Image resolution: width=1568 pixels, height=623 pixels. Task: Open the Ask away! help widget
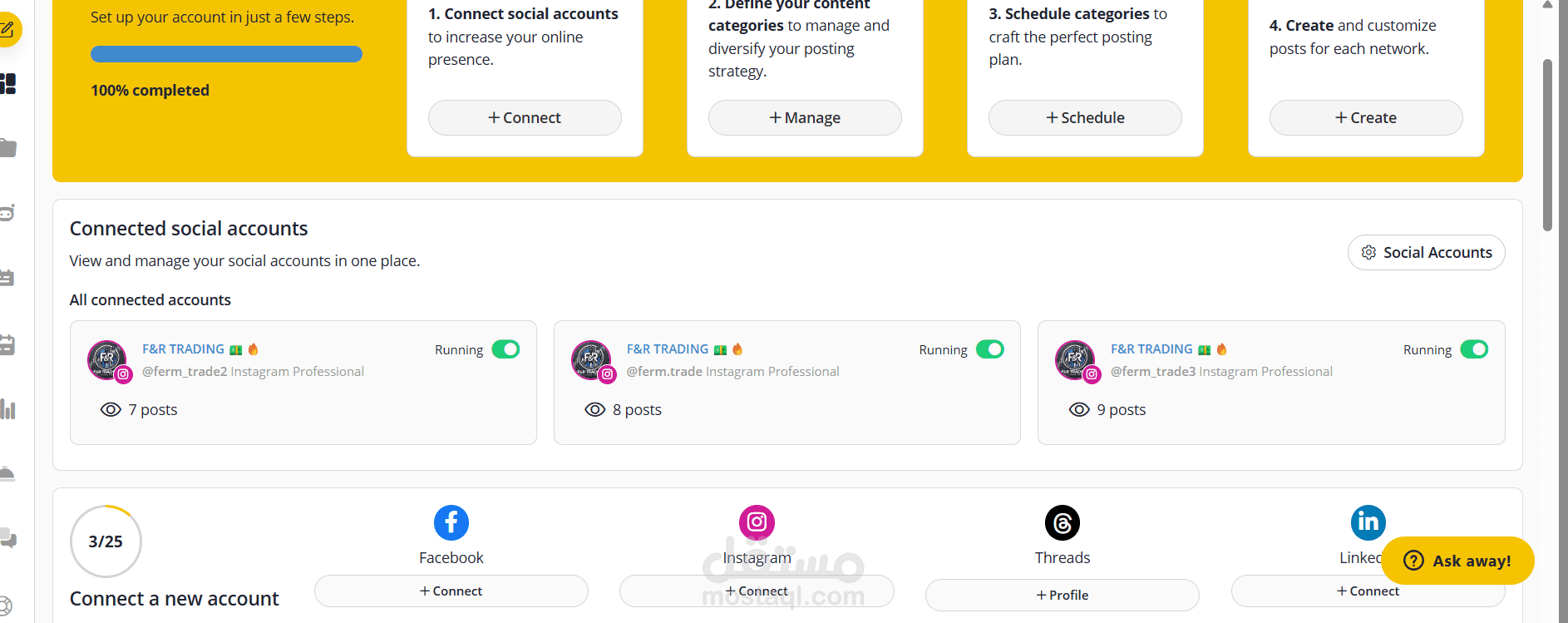[x=1457, y=561]
